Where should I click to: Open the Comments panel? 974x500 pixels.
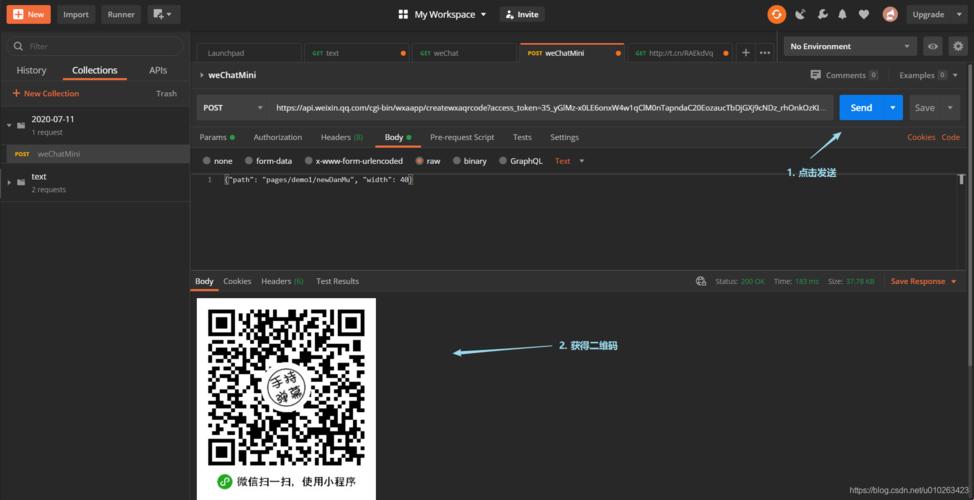(x=844, y=75)
